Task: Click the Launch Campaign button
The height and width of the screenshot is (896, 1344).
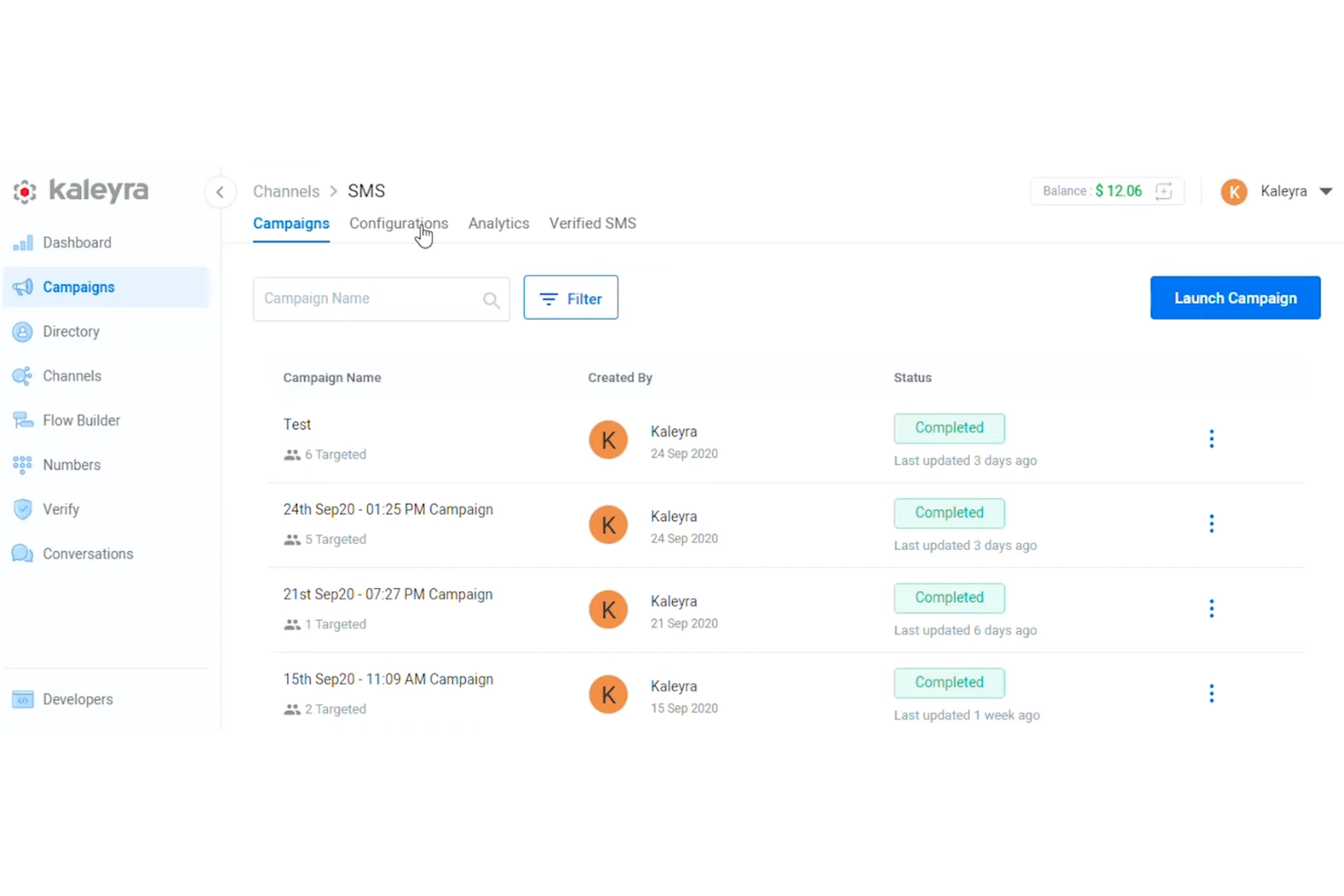Action: 1235,298
